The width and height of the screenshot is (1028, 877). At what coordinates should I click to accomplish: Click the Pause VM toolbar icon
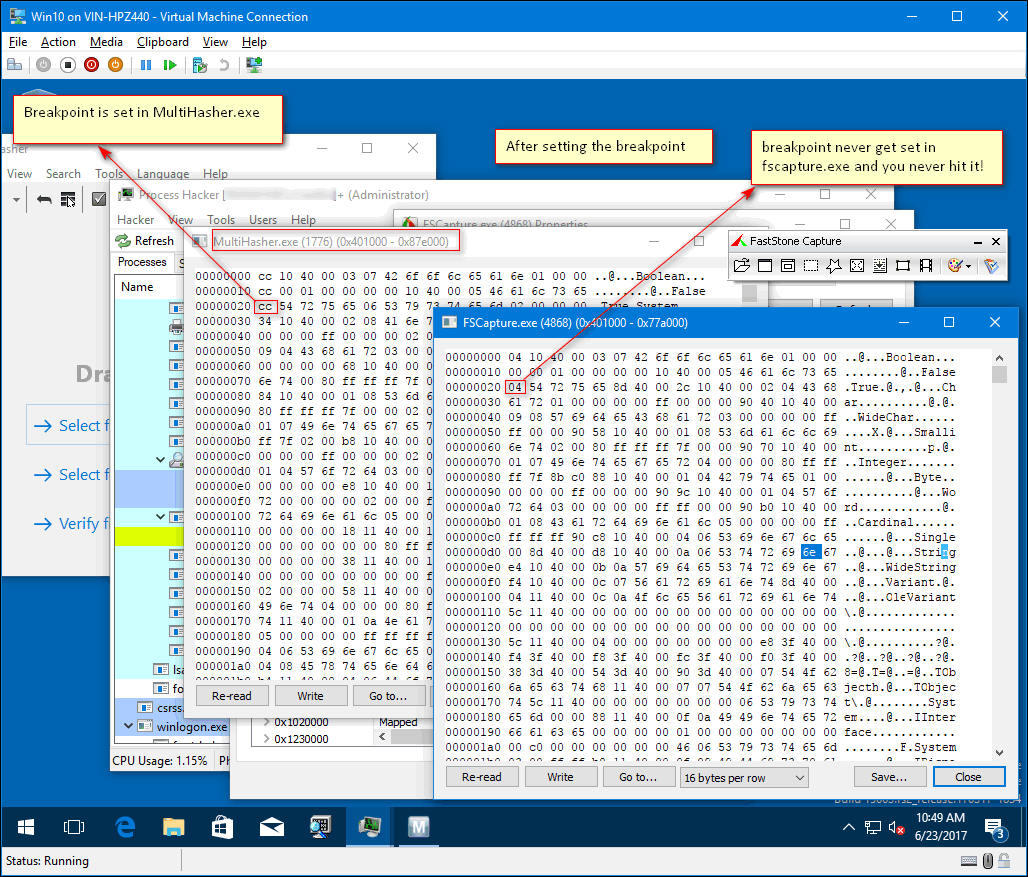point(146,65)
